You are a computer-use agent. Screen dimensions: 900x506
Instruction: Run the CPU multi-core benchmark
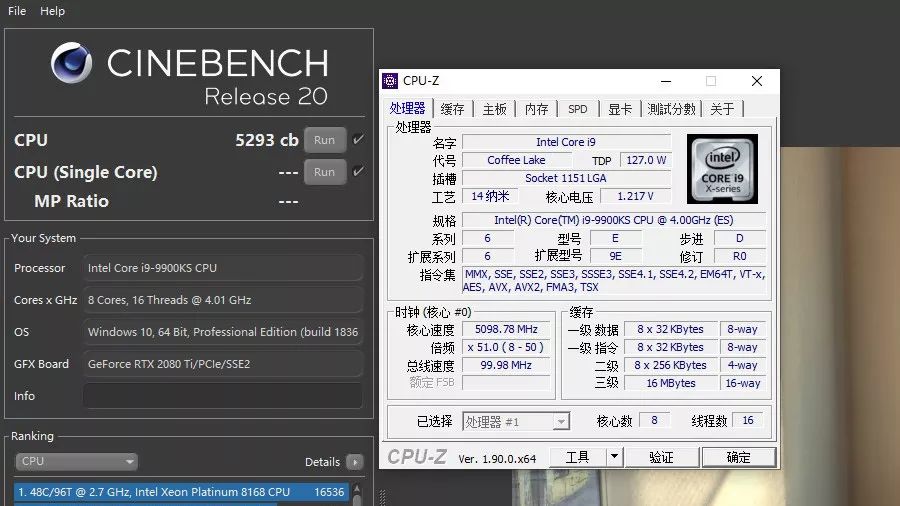[x=324, y=140]
